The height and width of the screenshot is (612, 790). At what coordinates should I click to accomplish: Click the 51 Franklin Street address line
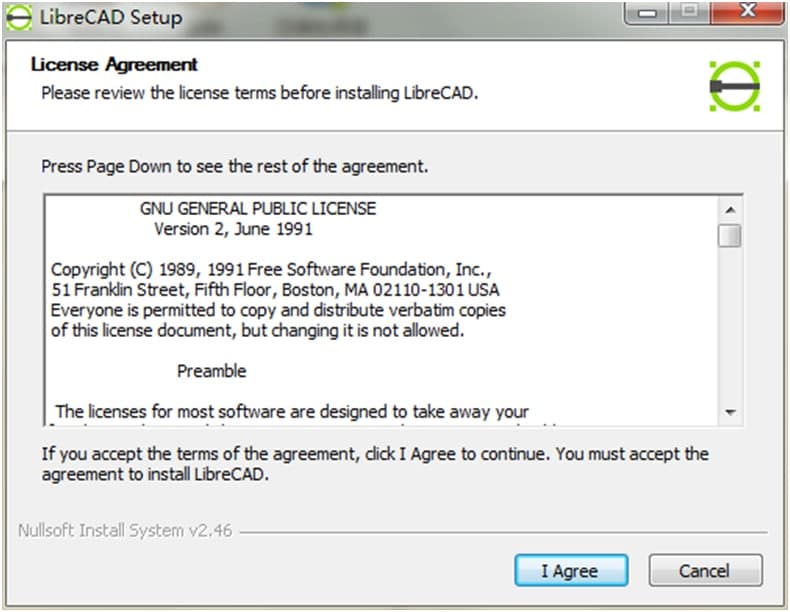pos(274,290)
